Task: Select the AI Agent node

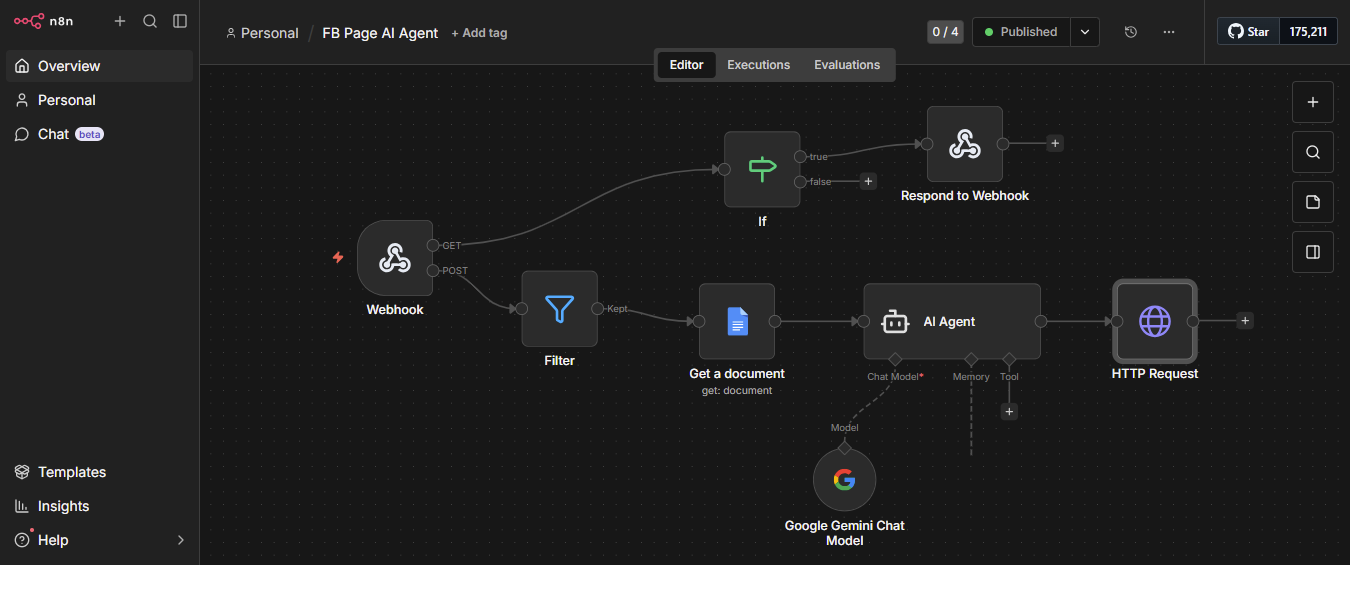Action: (x=952, y=321)
